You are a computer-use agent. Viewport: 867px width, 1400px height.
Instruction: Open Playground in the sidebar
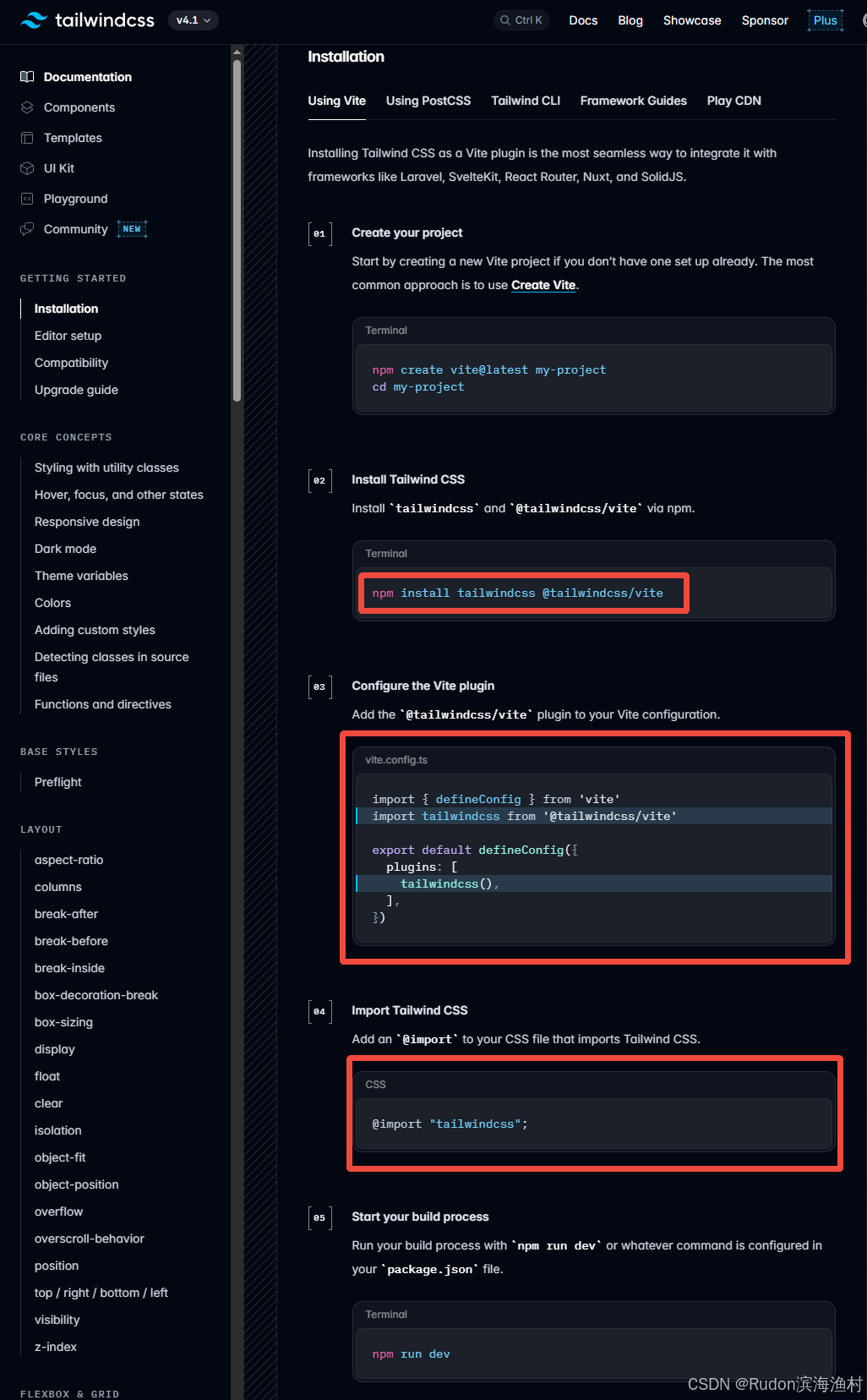coord(76,199)
